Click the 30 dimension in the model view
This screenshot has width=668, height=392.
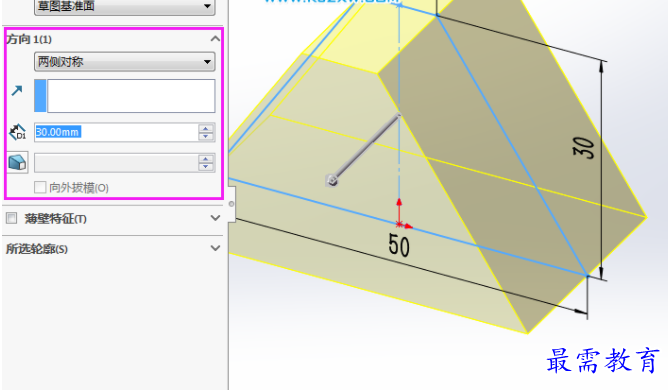(x=584, y=148)
